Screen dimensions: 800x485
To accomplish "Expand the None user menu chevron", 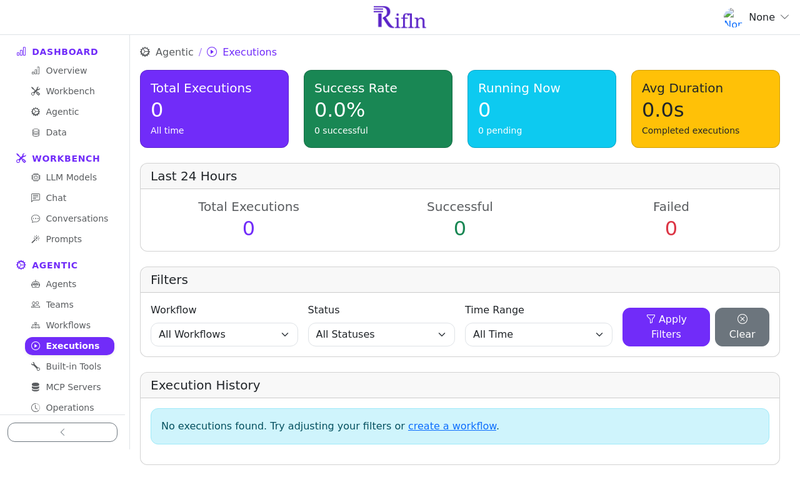I will point(785,17).
